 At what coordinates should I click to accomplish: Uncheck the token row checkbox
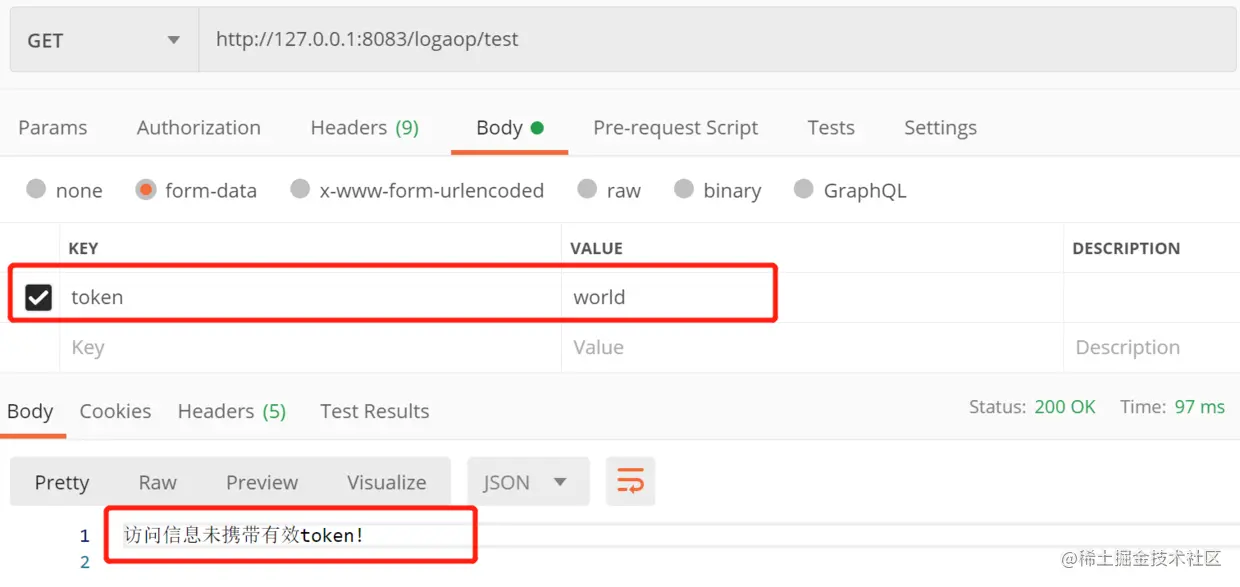[38, 297]
